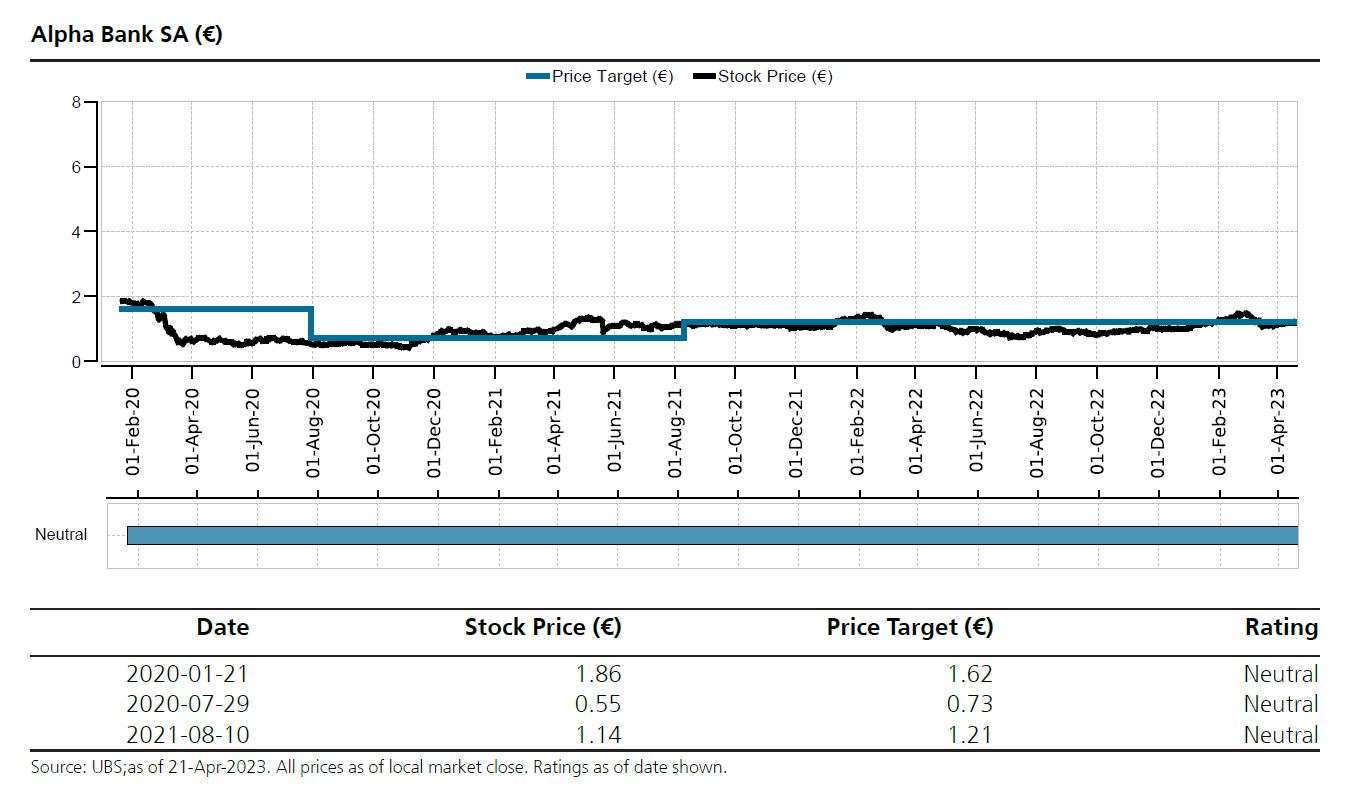
Task: Click the Stock Price (€) legend label
Action: pyautogui.click(x=775, y=77)
